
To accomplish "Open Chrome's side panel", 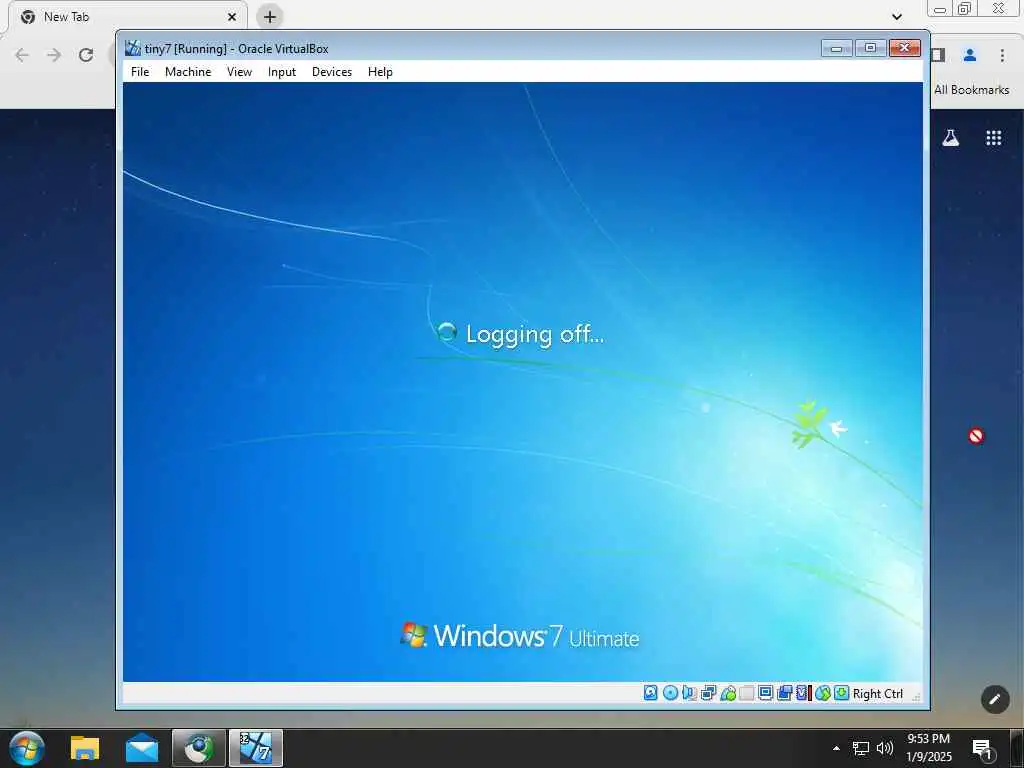I will [x=938, y=55].
